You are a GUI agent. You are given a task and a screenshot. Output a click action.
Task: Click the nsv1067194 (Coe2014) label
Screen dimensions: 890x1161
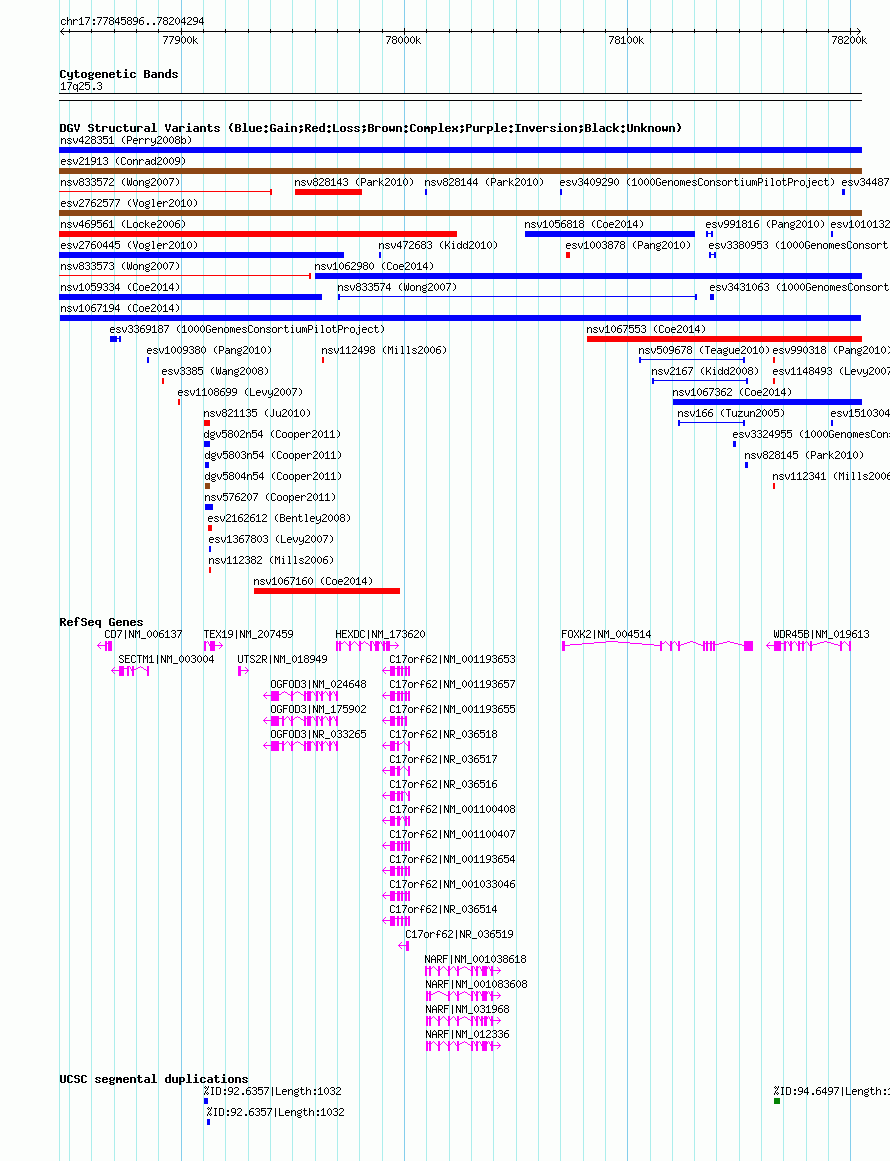(x=120, y=308)
